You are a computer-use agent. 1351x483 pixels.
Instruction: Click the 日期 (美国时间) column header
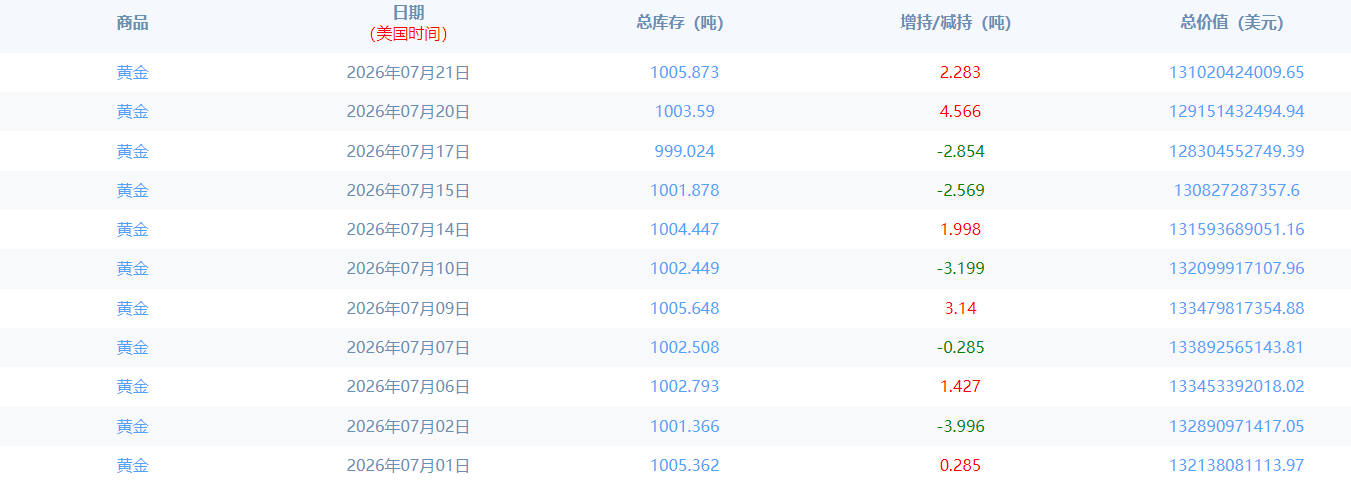point(408,23)
